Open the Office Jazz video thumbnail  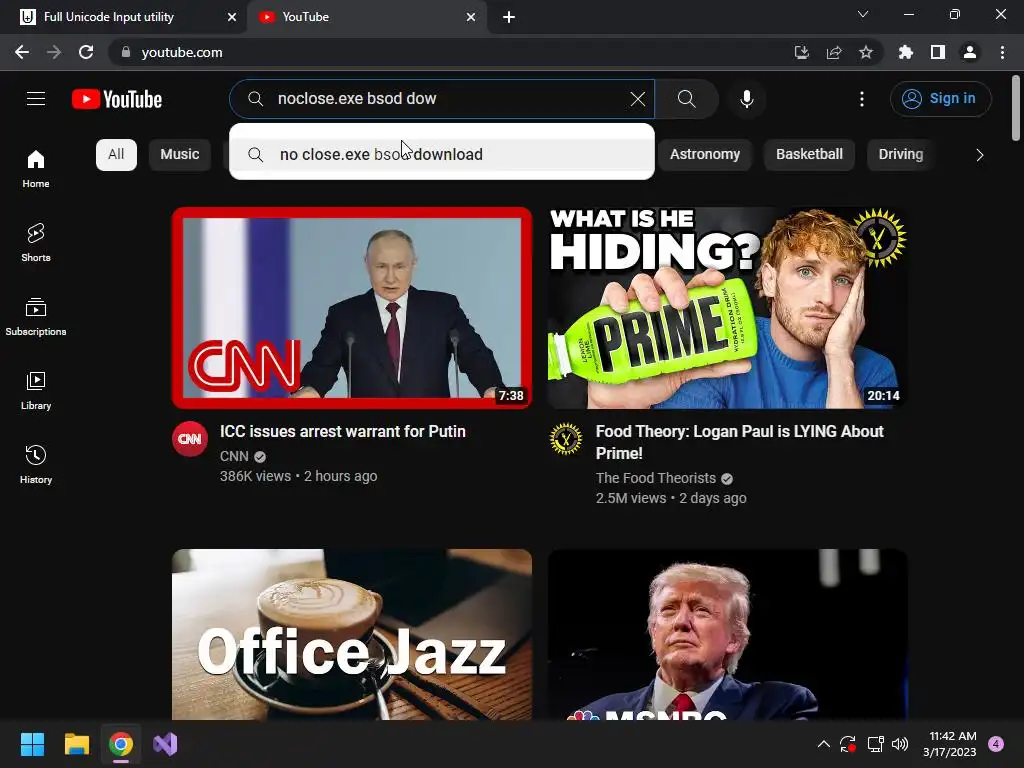352,634
